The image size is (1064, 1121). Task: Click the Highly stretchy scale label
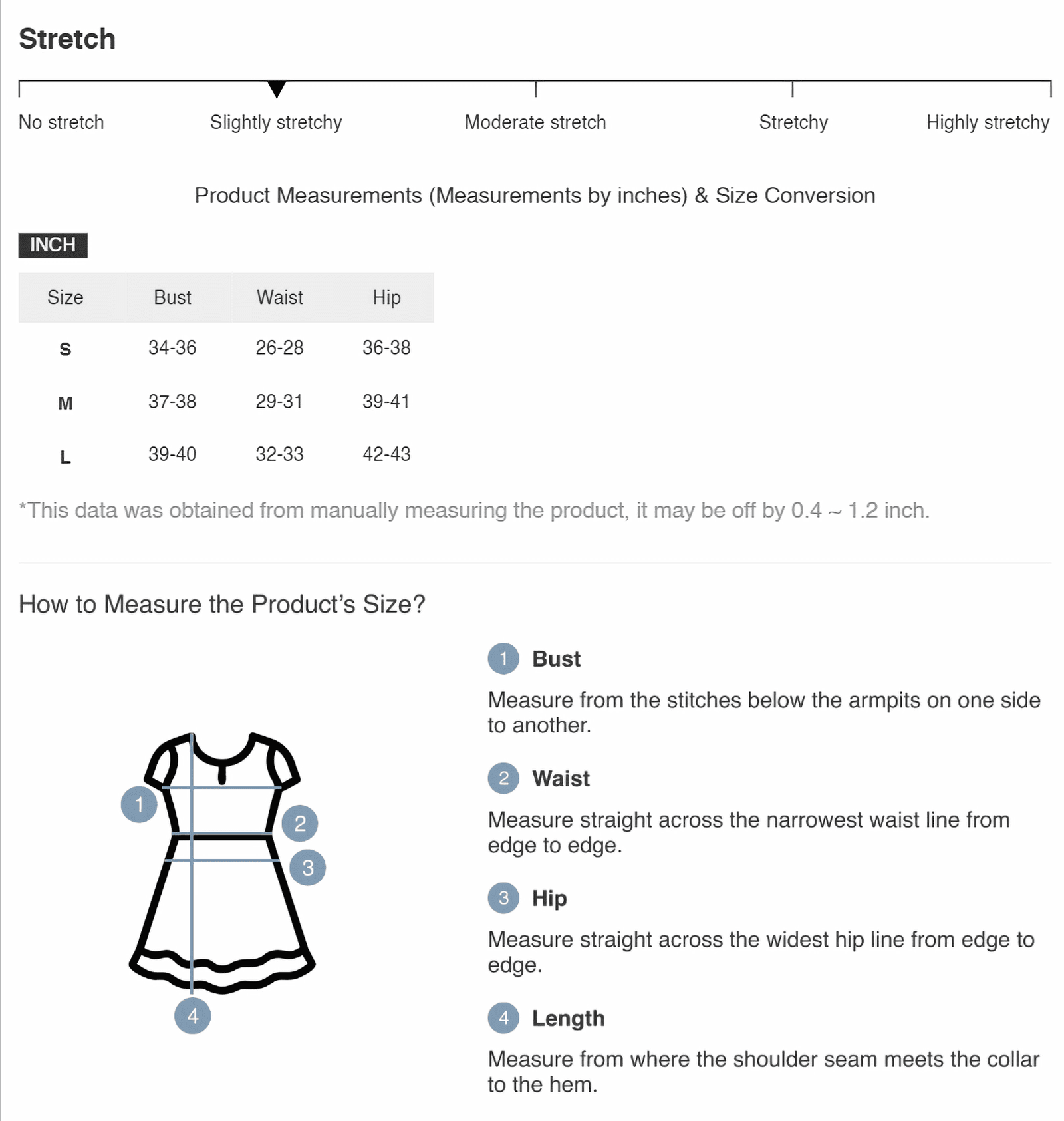988,122
